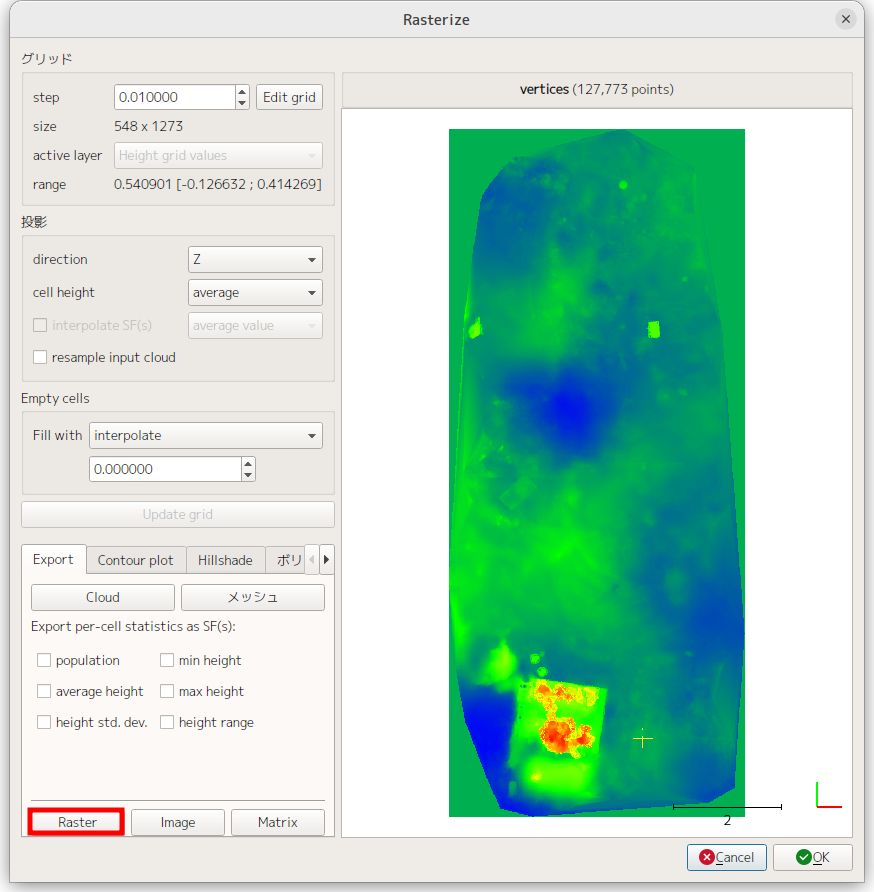Image resolution: width=874 pixels, height=892 pixels.
Task: Click the highlighted Raster export button
Action: [x=75, y=821]
